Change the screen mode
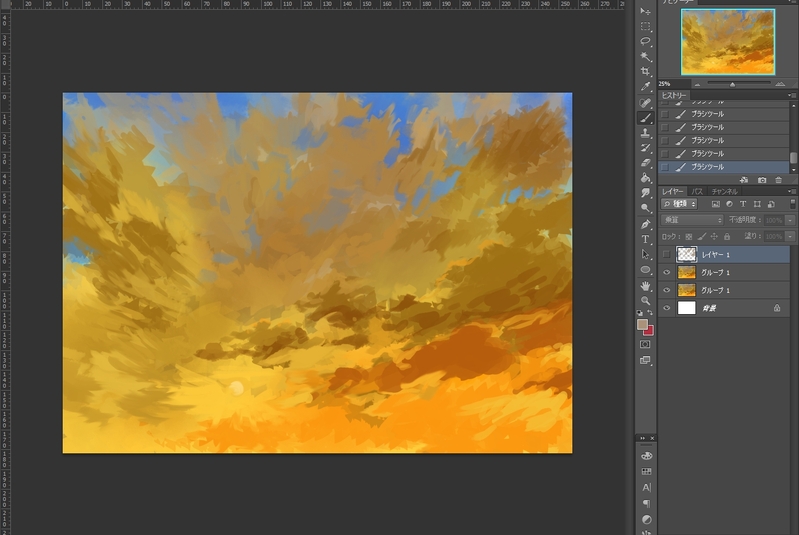 (645, 360)
